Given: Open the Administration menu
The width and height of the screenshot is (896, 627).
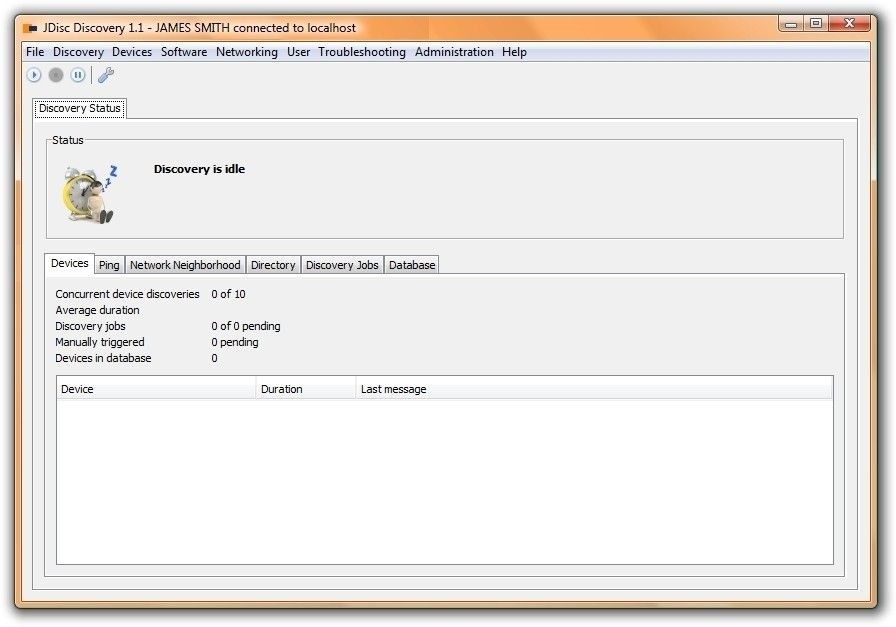Looking at the screenshot, I should [455, 52].
